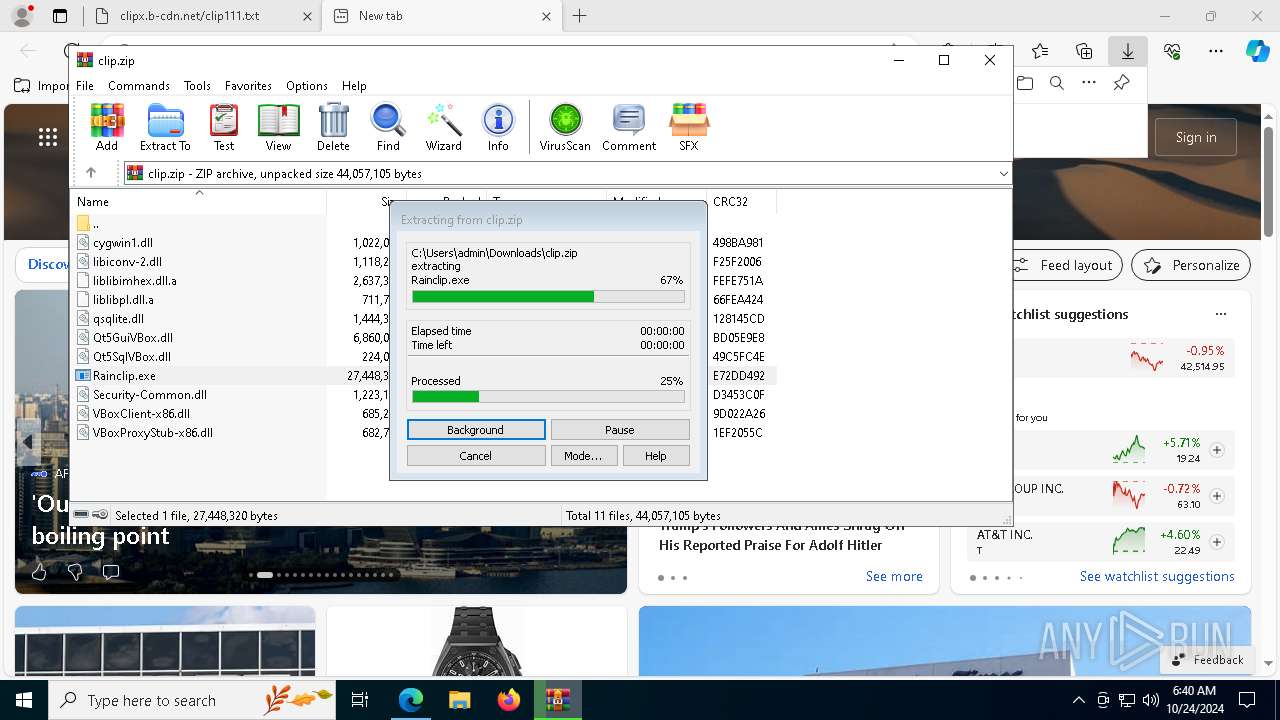The width and height of the screenshot is (1280, 720).
Task: Sort by the CRC32 column header
Action: pyautogui.click(x=730, y=202)
